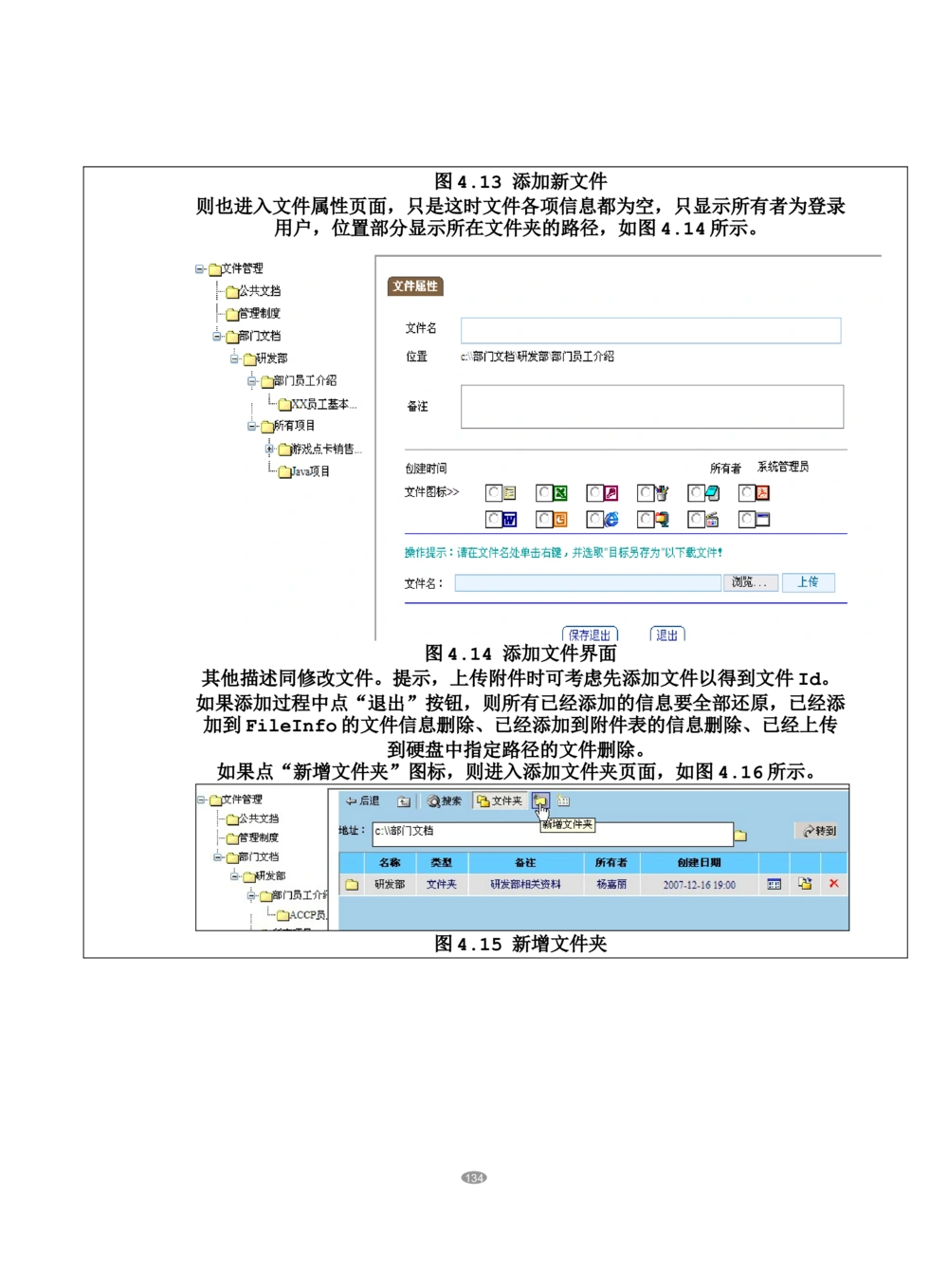Open the 新增文件夹 new folder tool
Image resolution: width=948 pixels, height=1288 pixels.
[541, 800]
